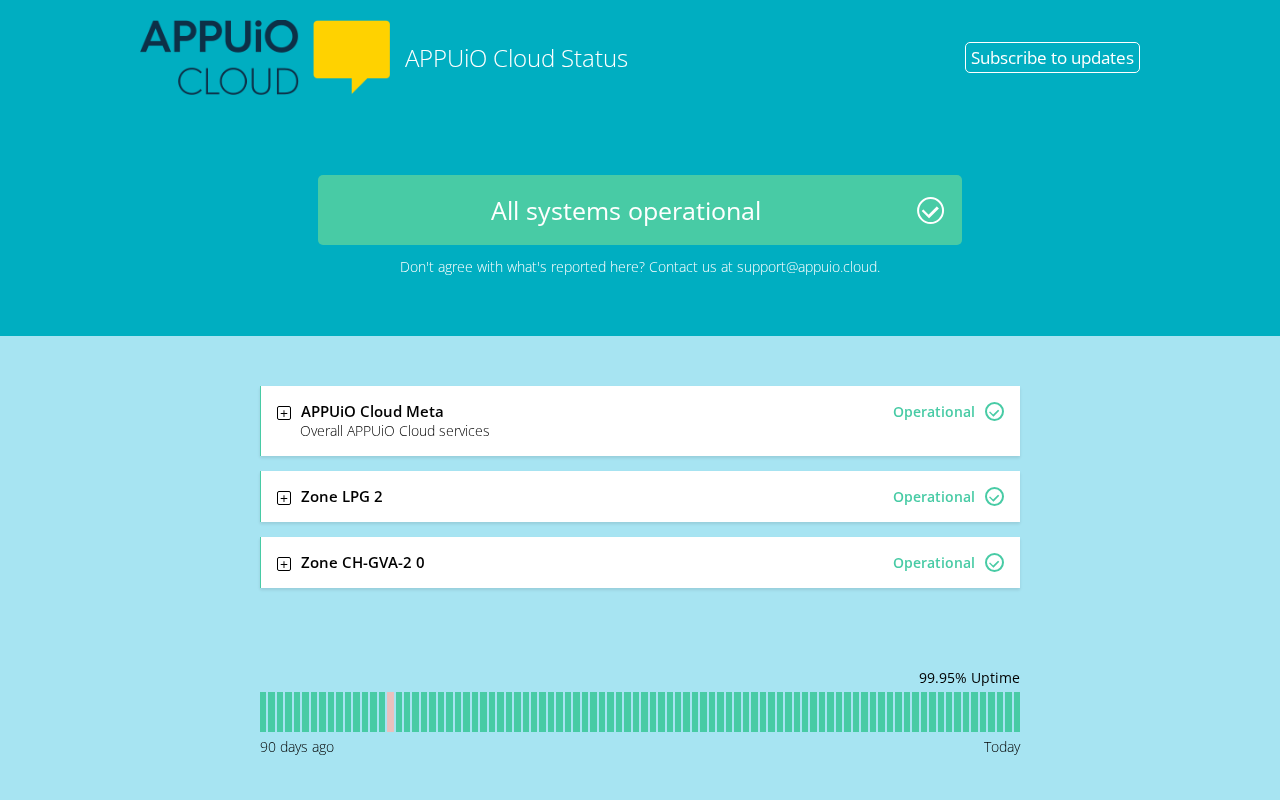Expand the APPUiO Cloud Meta group
The width and height of the screenshot is (1280, 800).
pyautogui.click(x=284, y=413)
